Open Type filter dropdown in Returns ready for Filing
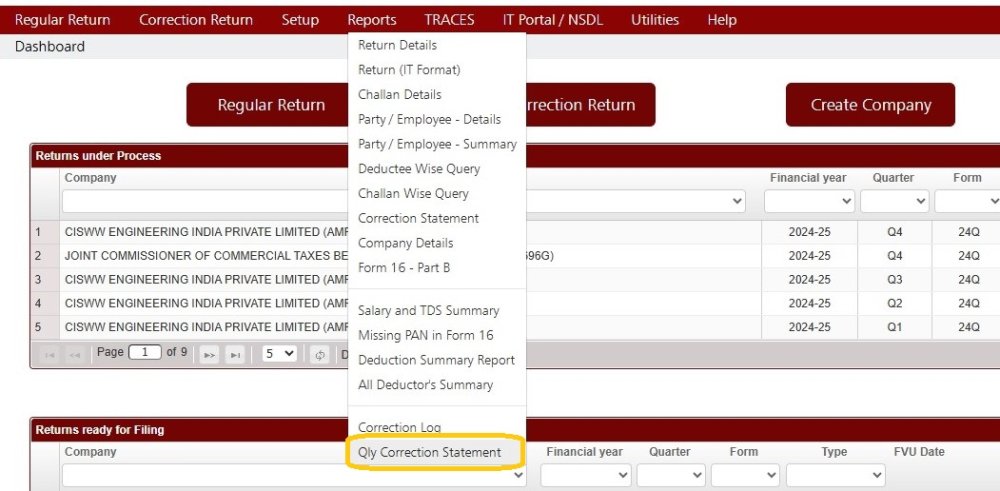1000x491 pixels. coord(835,476)
